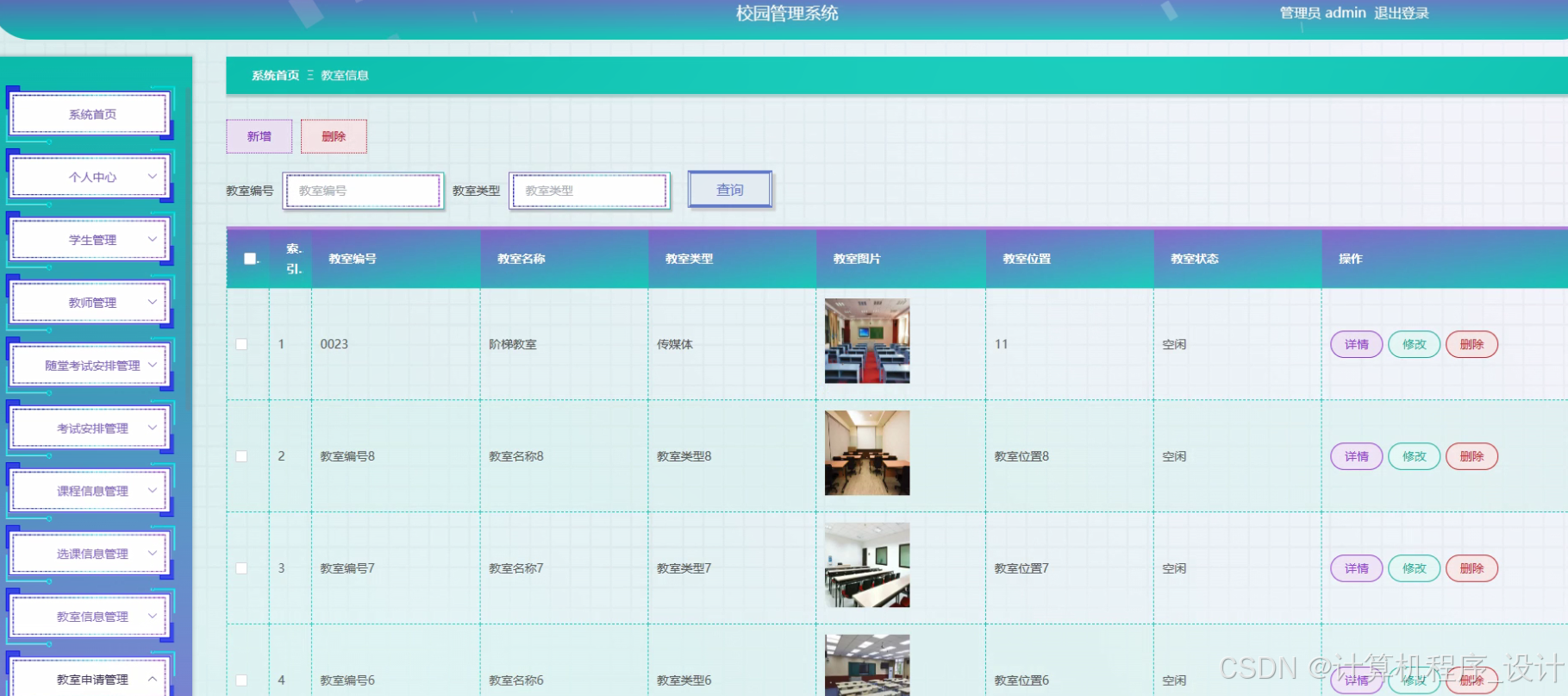Collapse the 教室申请管理 chevron
Viewport: 1568px width, 696px height.
coord(153,679)
